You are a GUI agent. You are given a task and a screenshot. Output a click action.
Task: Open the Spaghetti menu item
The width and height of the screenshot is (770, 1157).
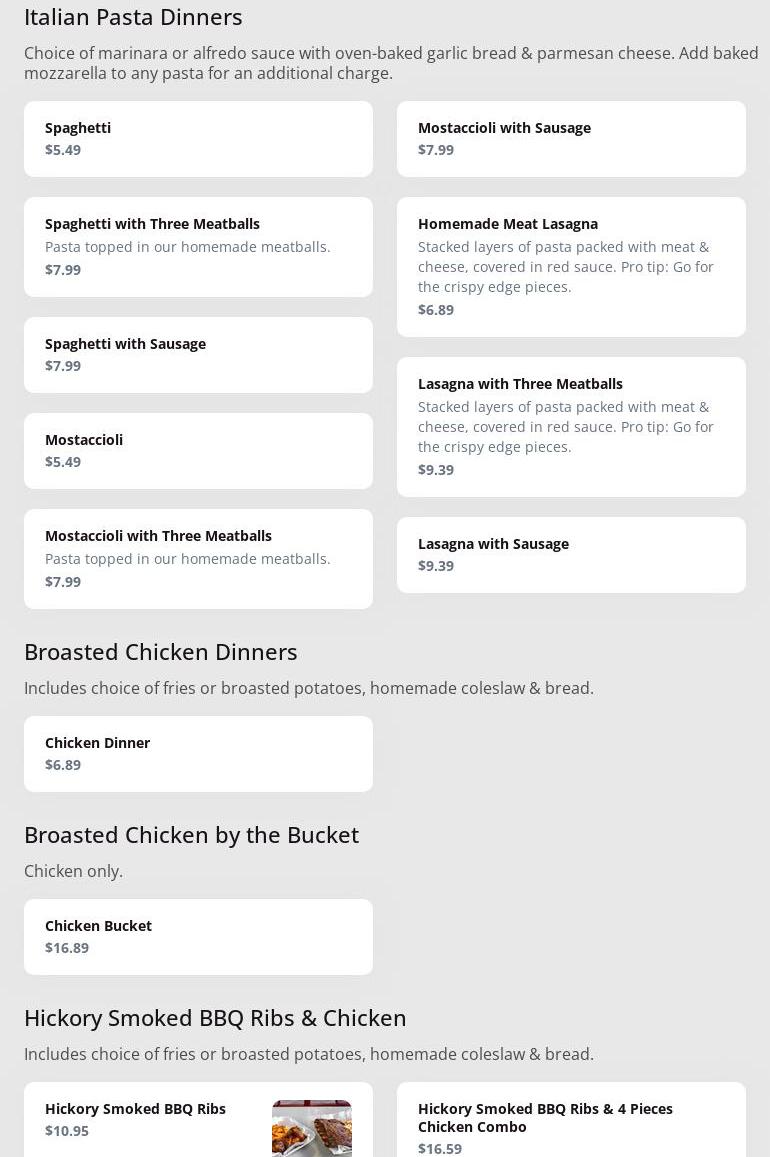coord(198,138)
